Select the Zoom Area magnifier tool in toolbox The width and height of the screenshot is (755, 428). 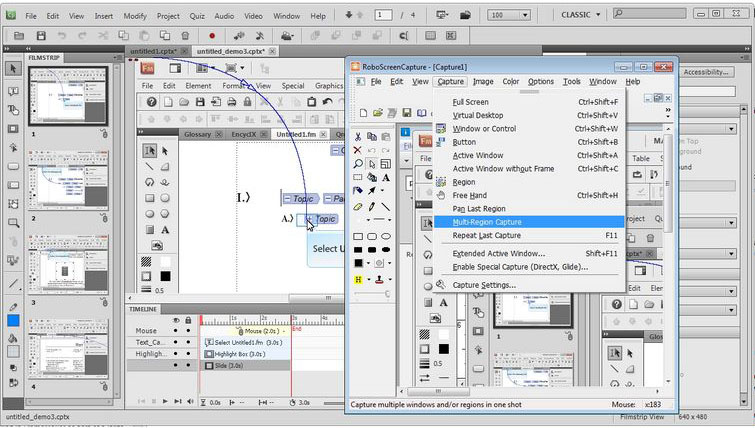(13, 223)
